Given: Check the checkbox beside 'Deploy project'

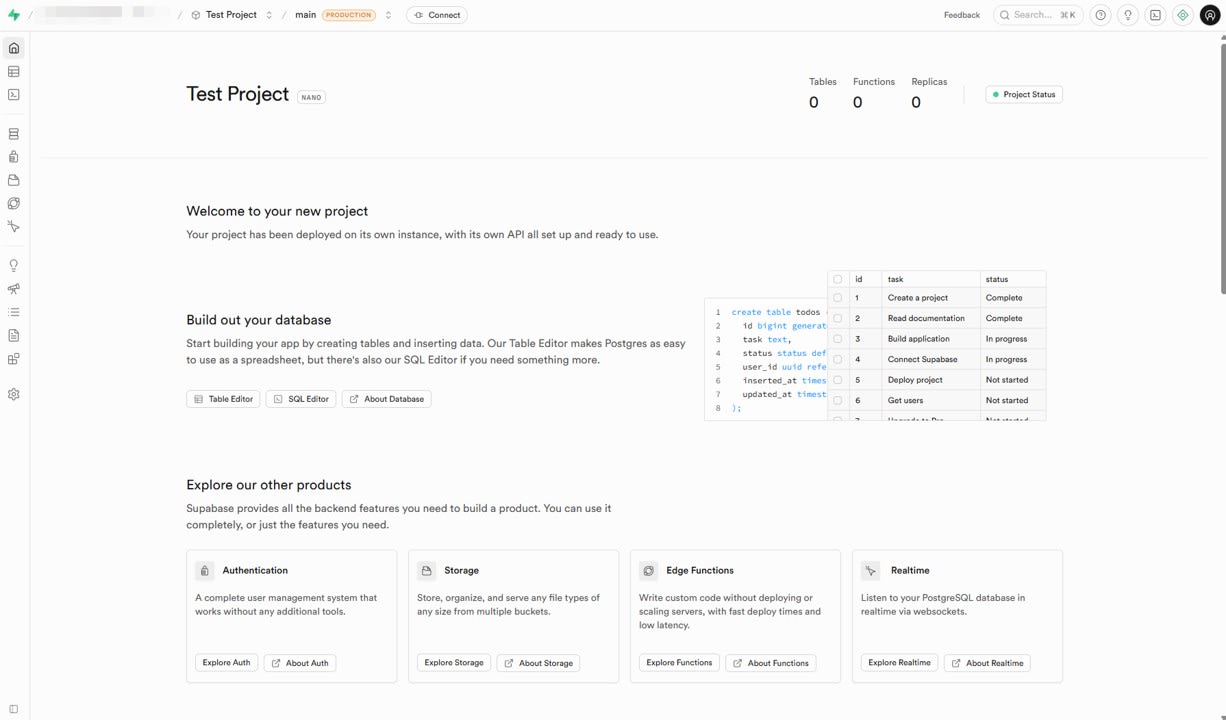Looking at the screenshot, I should pyautogui.click(x=838, y=379).
